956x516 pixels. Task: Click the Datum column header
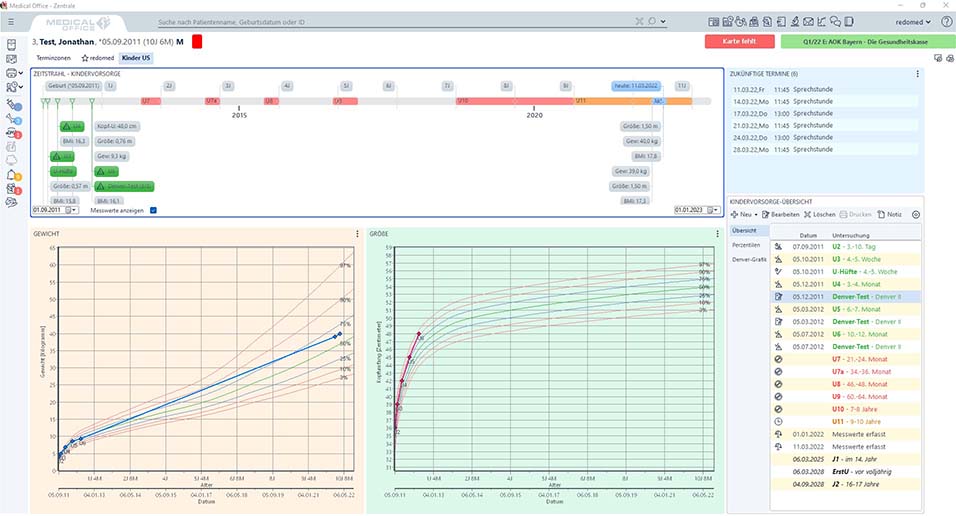pyautogui.click(x=808, y=235)
